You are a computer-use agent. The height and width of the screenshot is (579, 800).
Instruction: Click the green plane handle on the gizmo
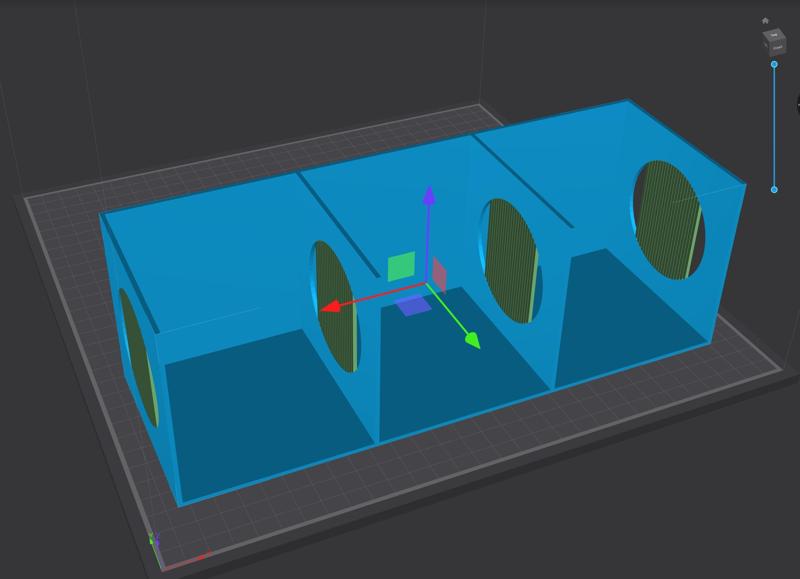click(401, 268)
